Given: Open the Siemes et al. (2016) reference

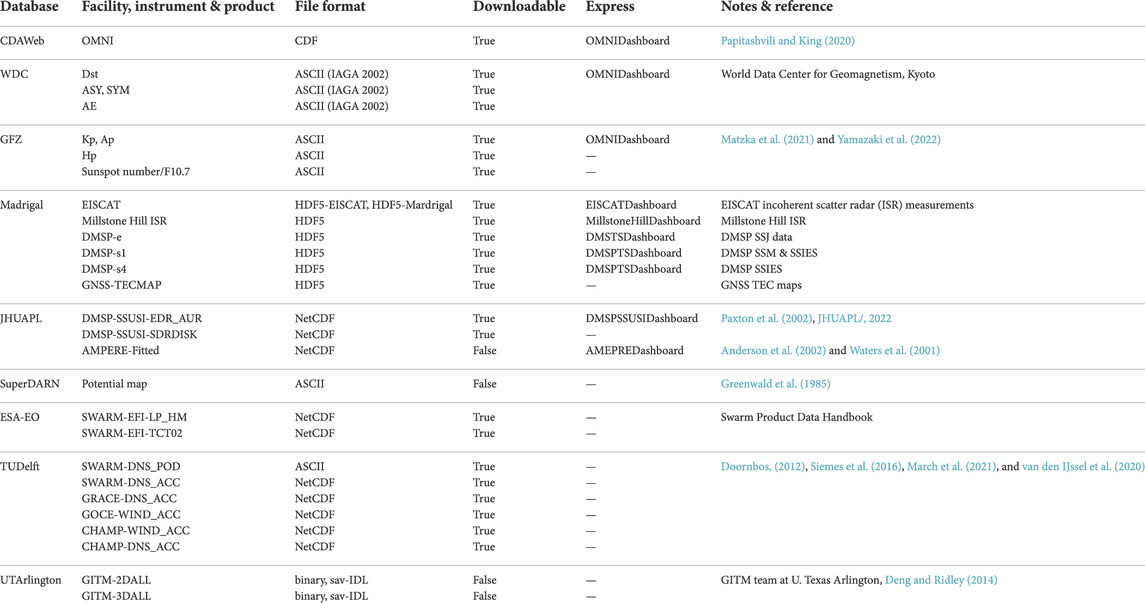Looking at the screenshot, I should [856, 466].
